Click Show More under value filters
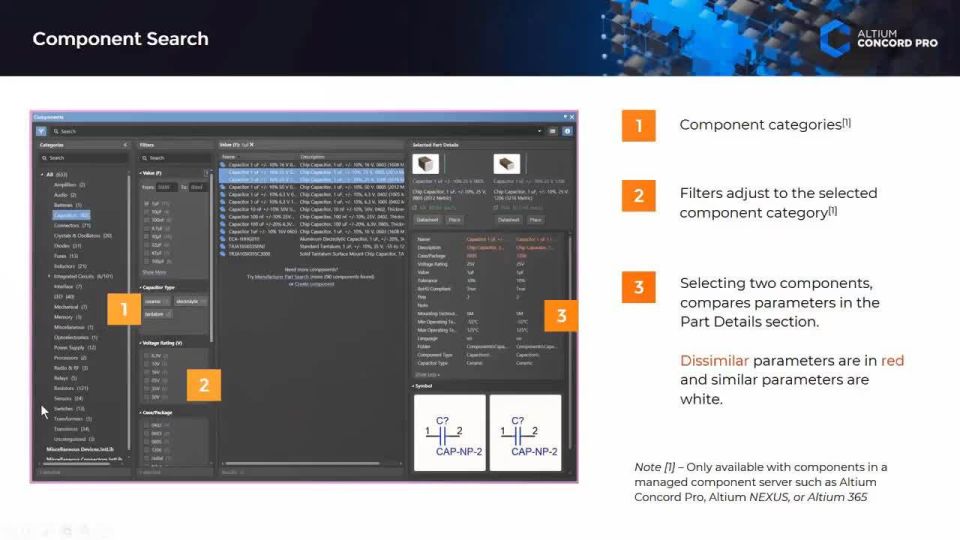Image resolution: width=960 pixels, height=540 pixels. pos(154,272)
